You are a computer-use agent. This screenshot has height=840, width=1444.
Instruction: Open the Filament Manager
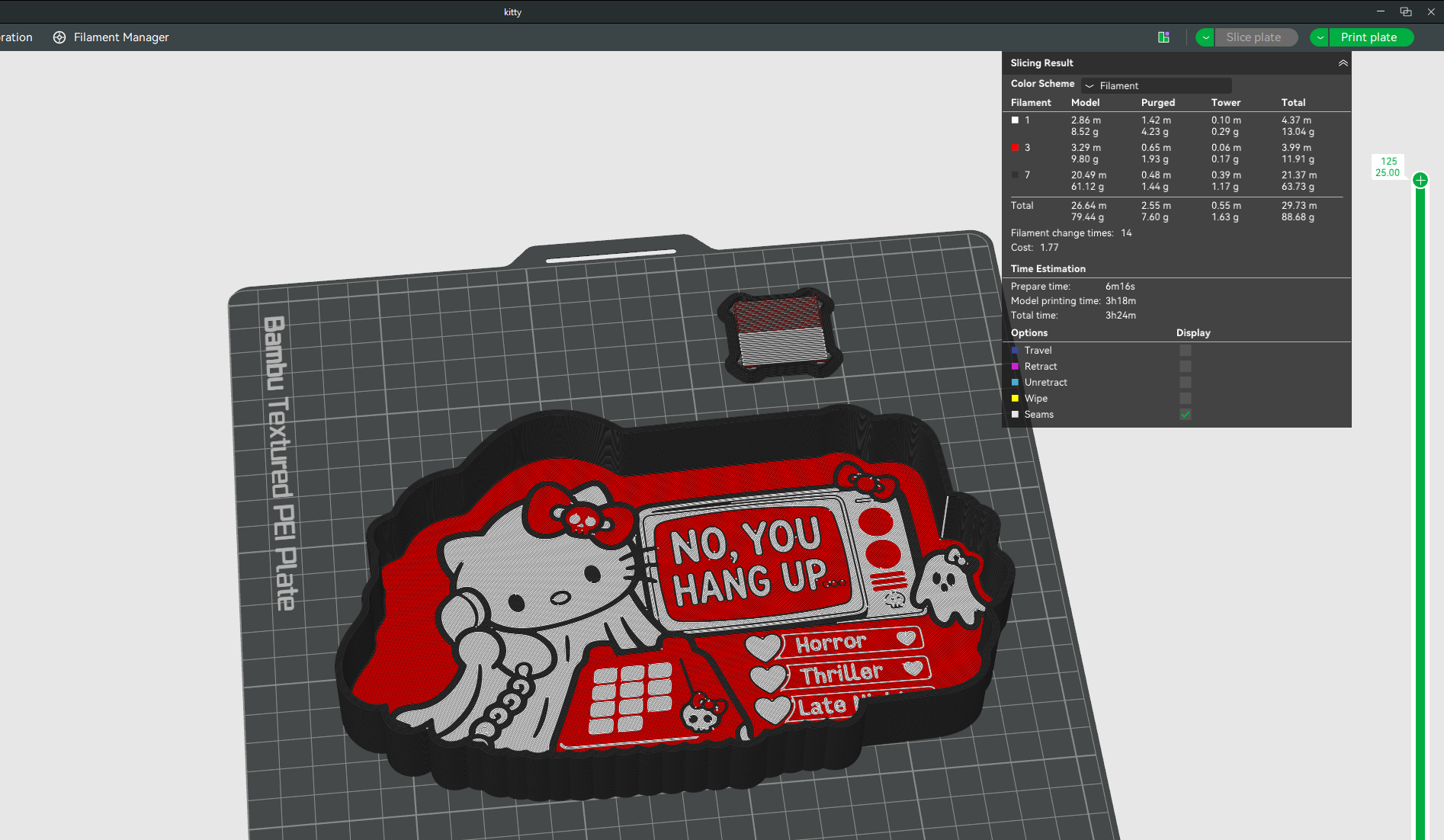point(111,37)
